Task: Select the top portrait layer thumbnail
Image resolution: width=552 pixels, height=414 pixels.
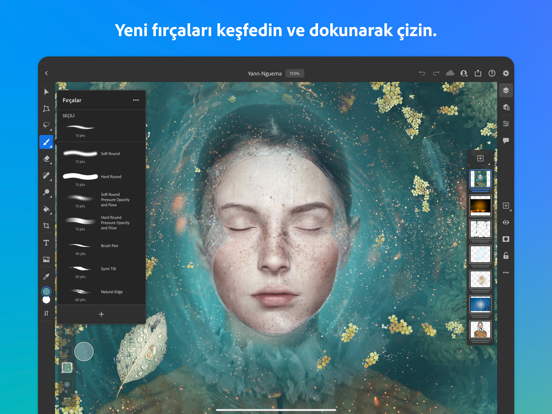Action: tap(480, 179)
